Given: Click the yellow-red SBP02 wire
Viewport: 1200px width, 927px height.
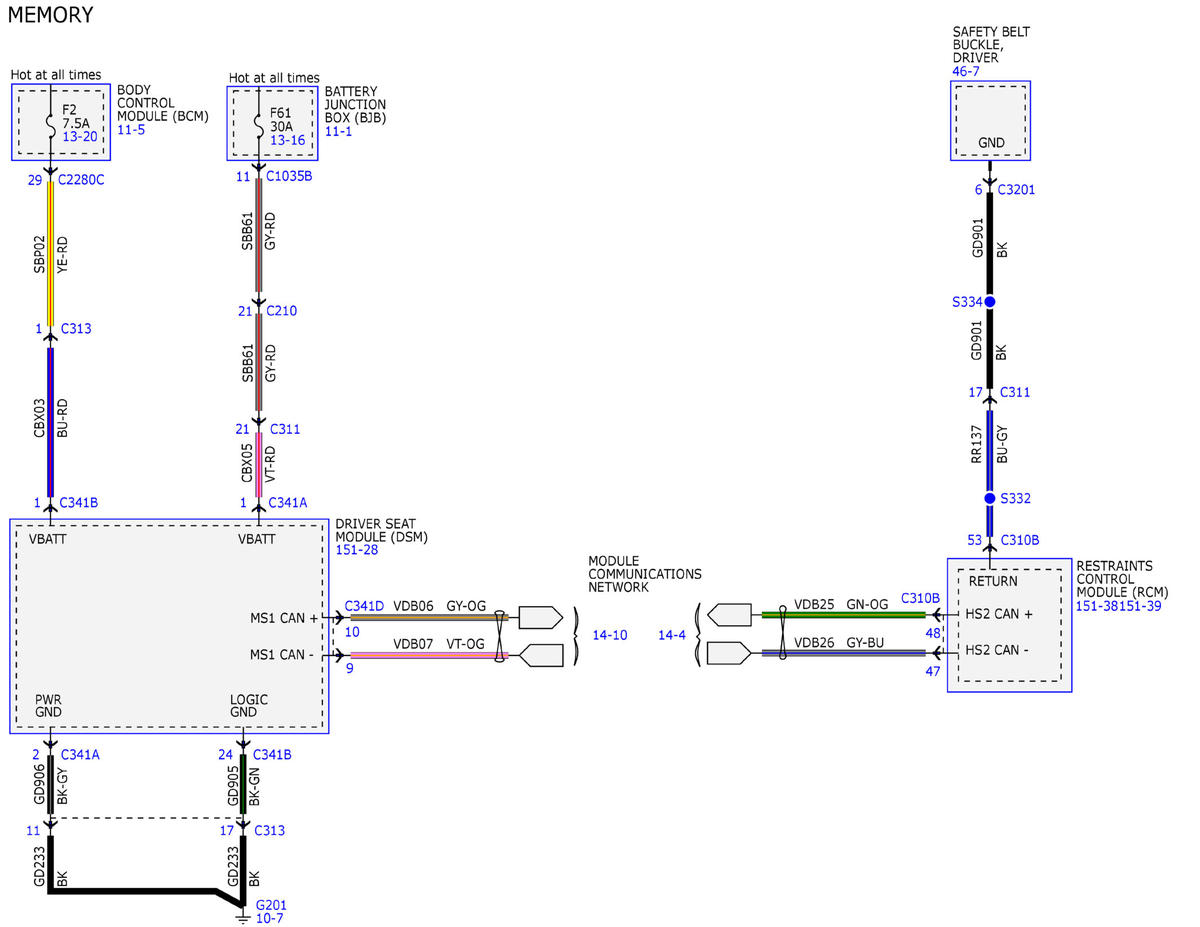Looking at the screenshot, I should [x=50, y=253].
